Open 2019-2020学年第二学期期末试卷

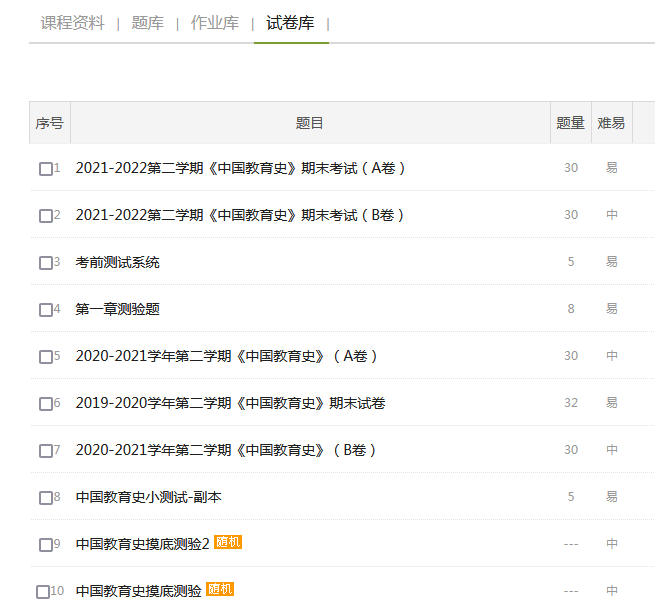pyautogui.click(x=230, y=403)
